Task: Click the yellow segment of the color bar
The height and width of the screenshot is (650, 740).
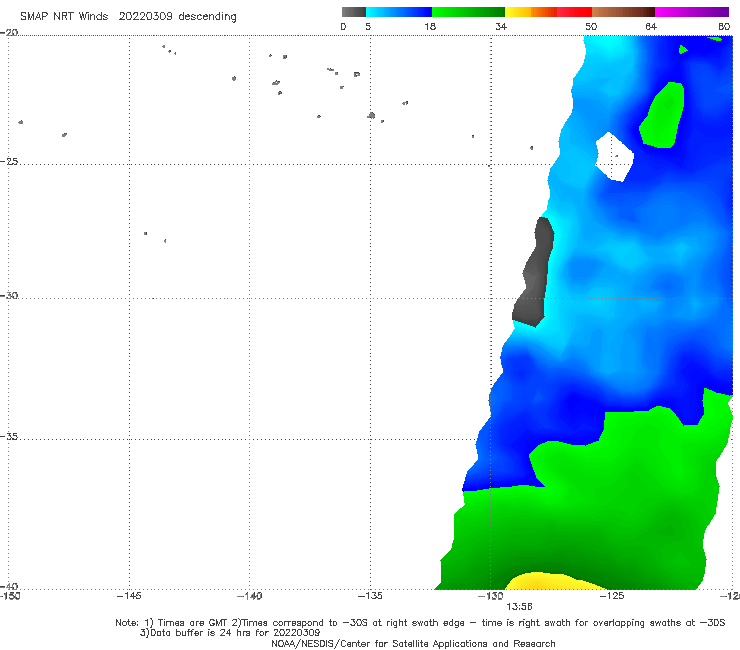Action: pos(518,12)
